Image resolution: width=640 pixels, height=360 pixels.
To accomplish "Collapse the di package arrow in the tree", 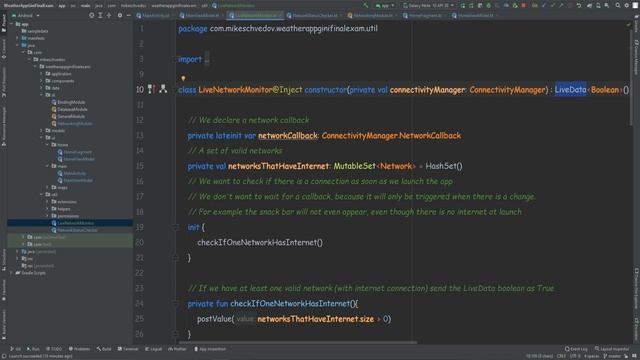I will (x=42, y=95).
